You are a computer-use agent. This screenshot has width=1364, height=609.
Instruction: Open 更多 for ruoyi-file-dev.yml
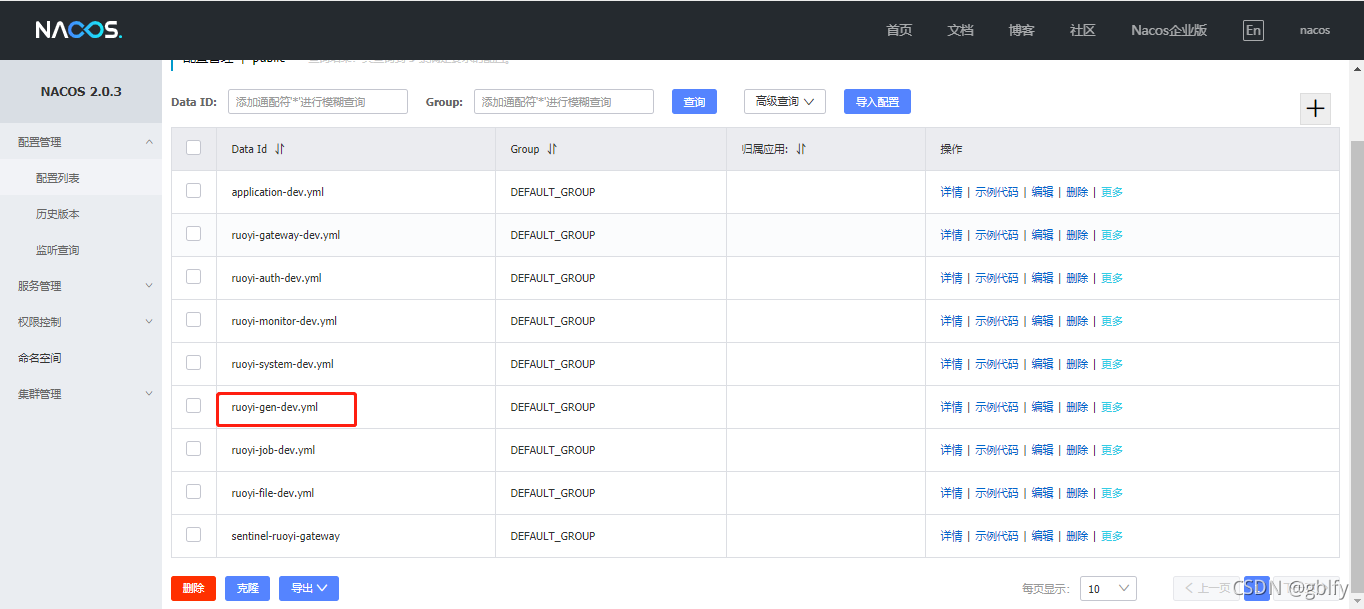point(1112,493)
